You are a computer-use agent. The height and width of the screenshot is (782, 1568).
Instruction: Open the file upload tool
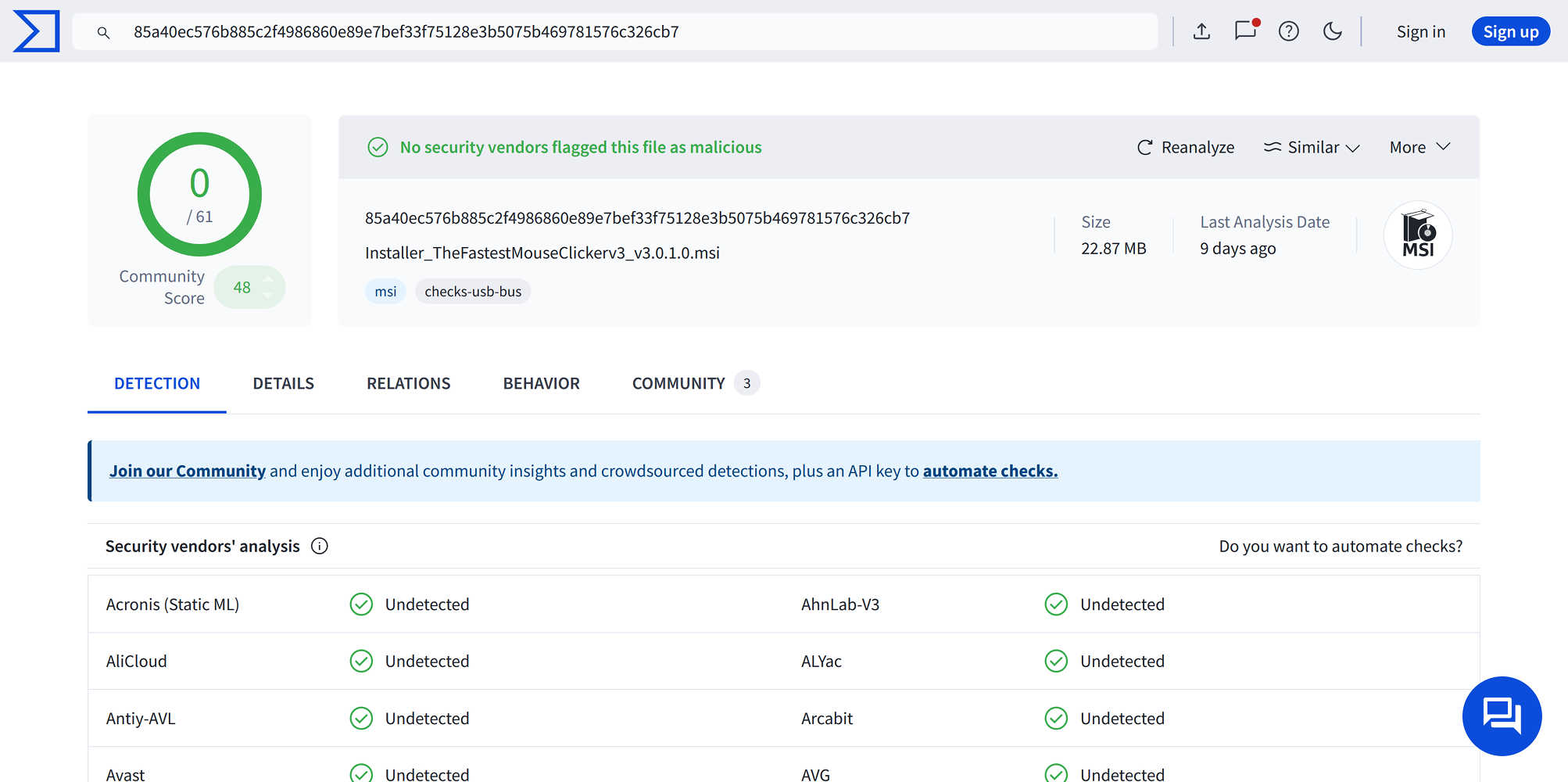1201,31
